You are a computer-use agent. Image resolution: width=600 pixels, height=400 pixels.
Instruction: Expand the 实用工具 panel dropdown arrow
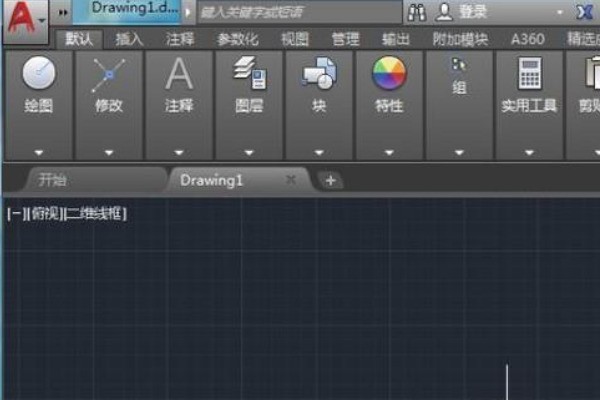(529, 152)
